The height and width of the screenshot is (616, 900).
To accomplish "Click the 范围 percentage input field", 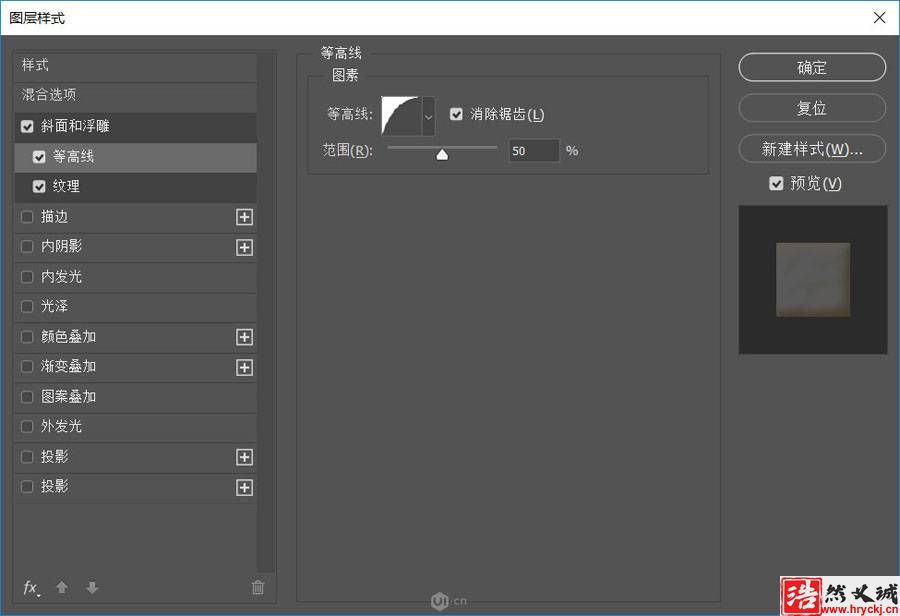I will pyautogui.click(x=533, y=151).
